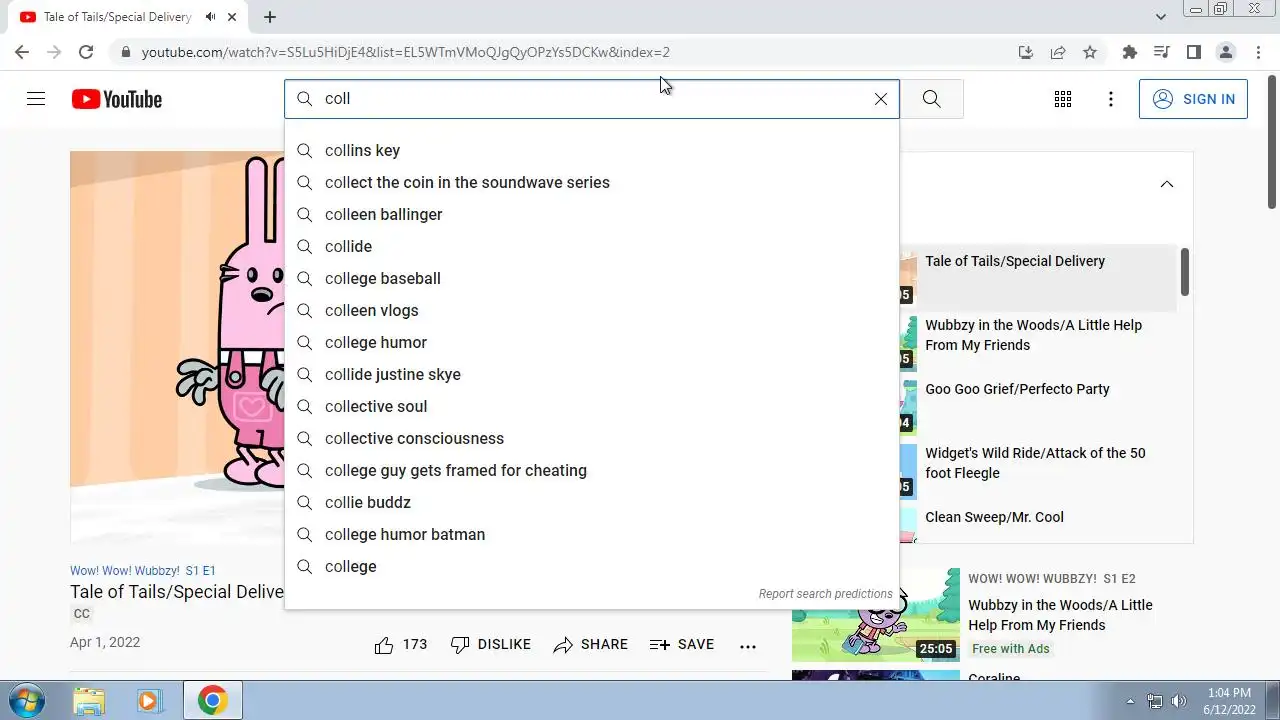This screenshot has height=720, width=1280.
Task: Pick colleen vlogs suggestion
Action: tap(592, 310)
